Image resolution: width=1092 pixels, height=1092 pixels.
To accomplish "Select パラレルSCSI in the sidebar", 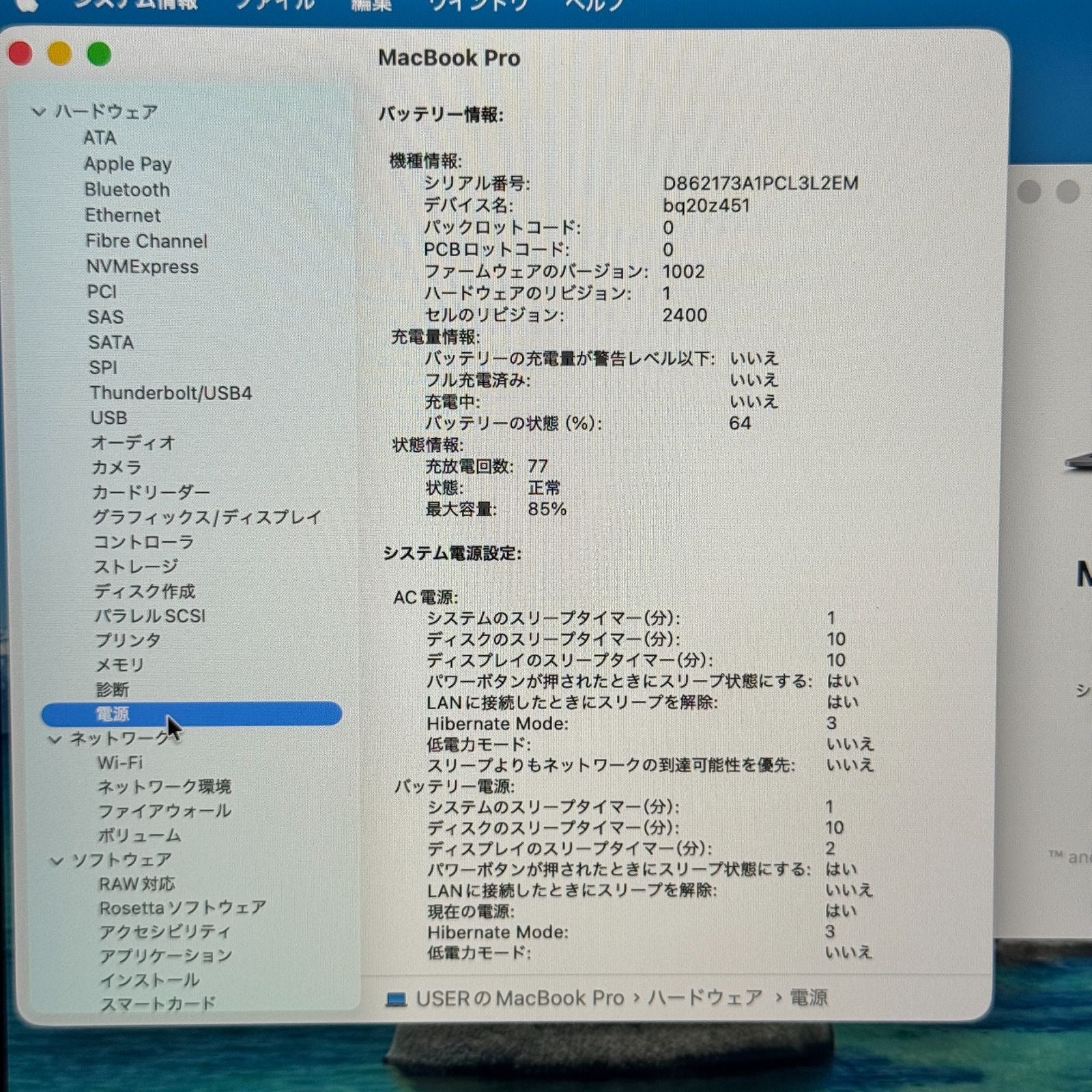I will pyautogui.click(x=150, y=616).
